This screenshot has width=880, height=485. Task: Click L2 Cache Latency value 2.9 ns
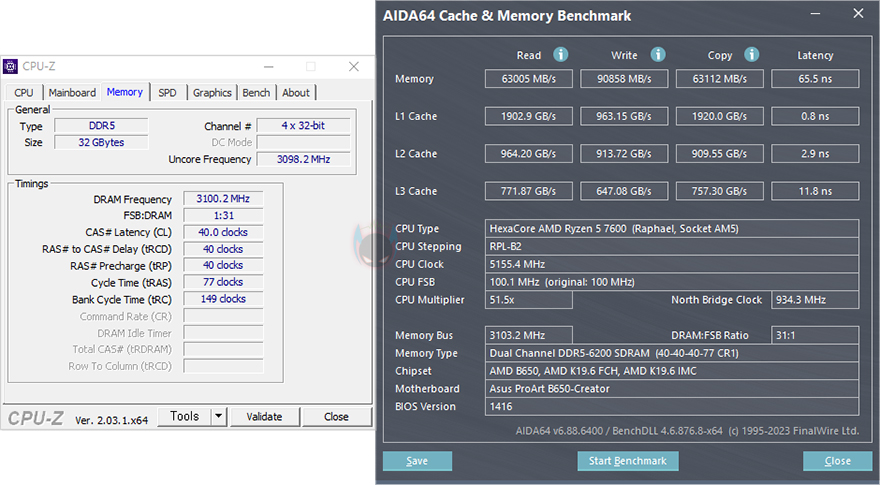pos(815,153)
